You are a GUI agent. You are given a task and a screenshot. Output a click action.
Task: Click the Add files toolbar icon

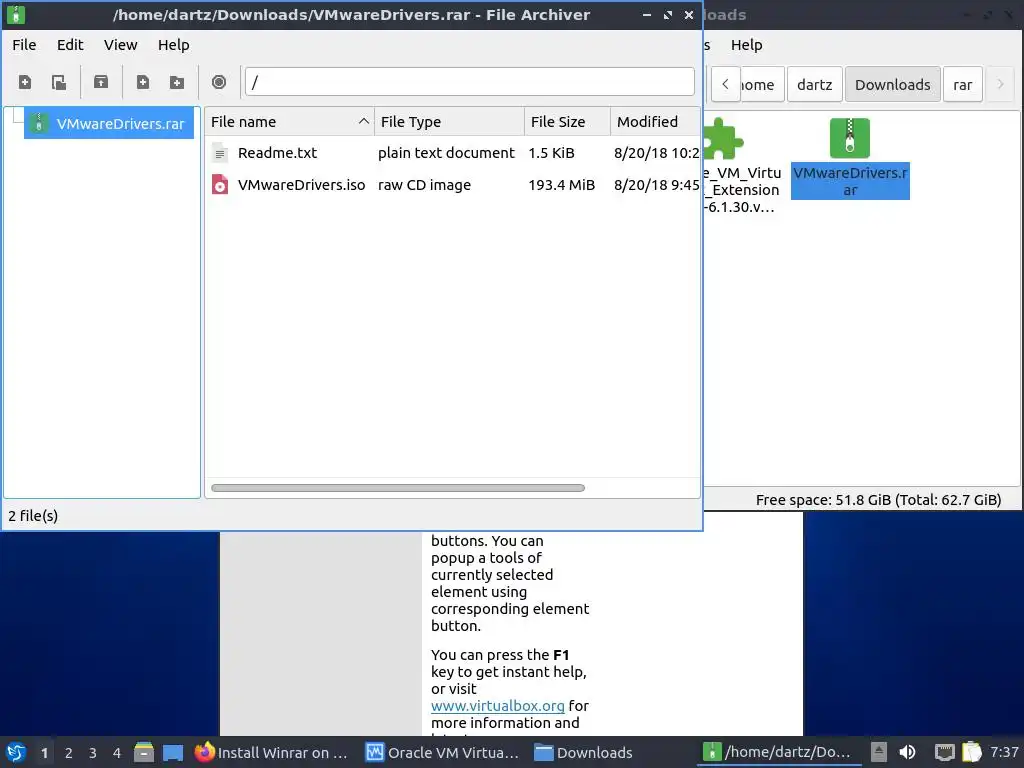pyautogui.click(x=142, y=82)
